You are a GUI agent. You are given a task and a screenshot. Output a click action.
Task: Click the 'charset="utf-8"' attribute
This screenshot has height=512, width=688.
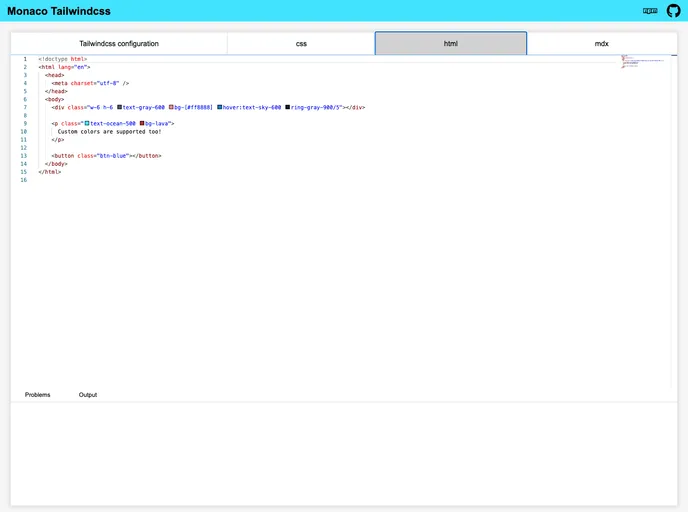pos(95,83)
